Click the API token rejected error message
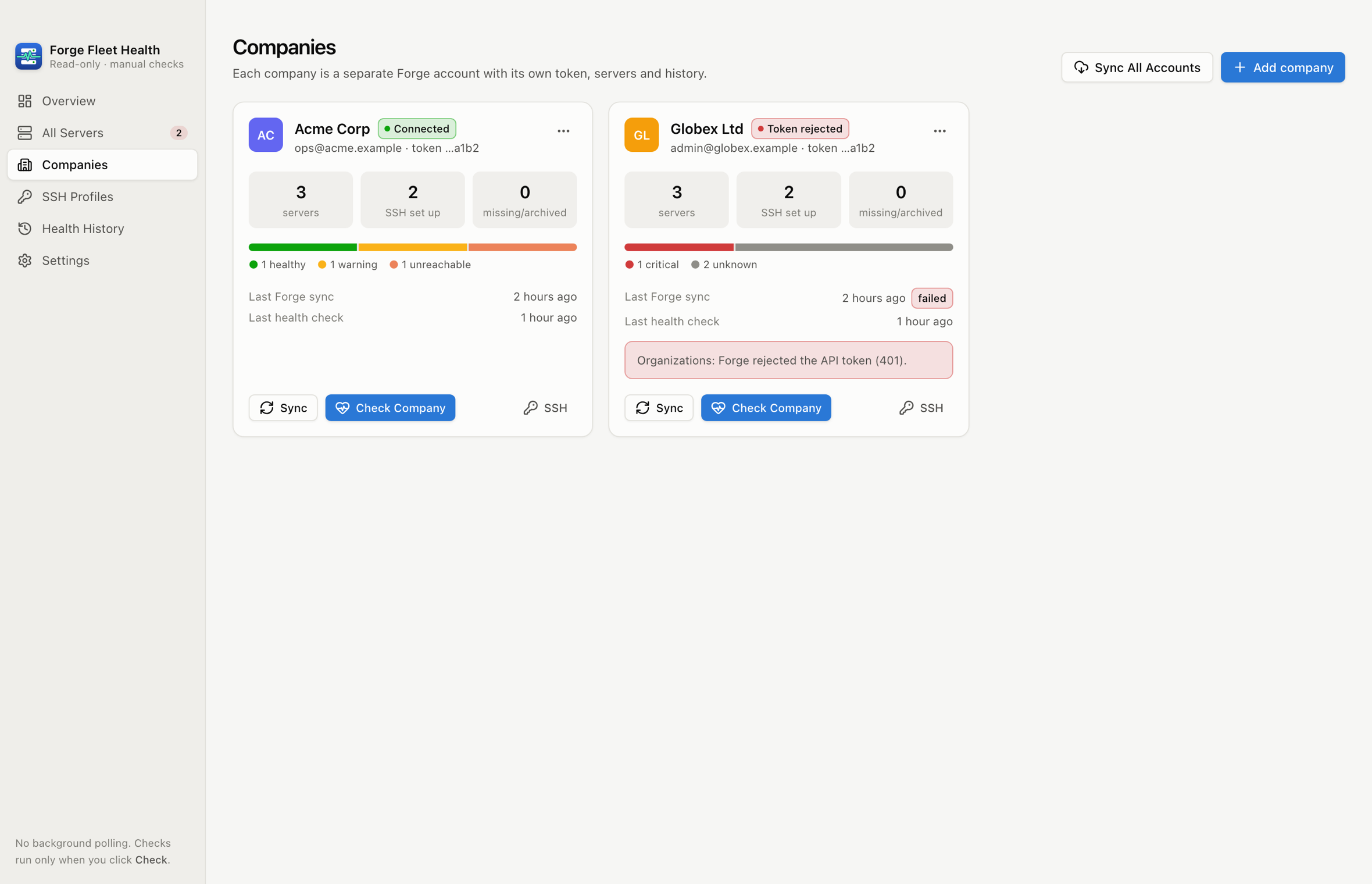Image resolution: width=1372 pixels, height=884 pixels. [788, 360]
